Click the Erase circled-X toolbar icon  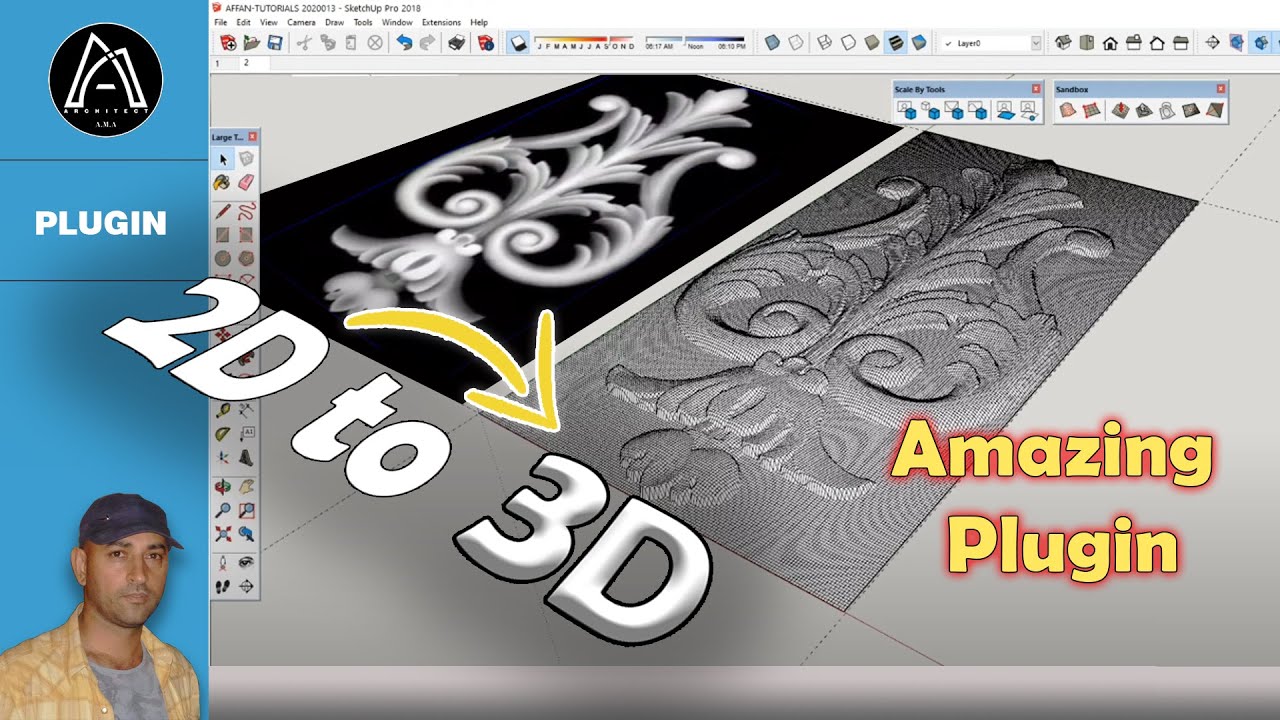point(375,43)
